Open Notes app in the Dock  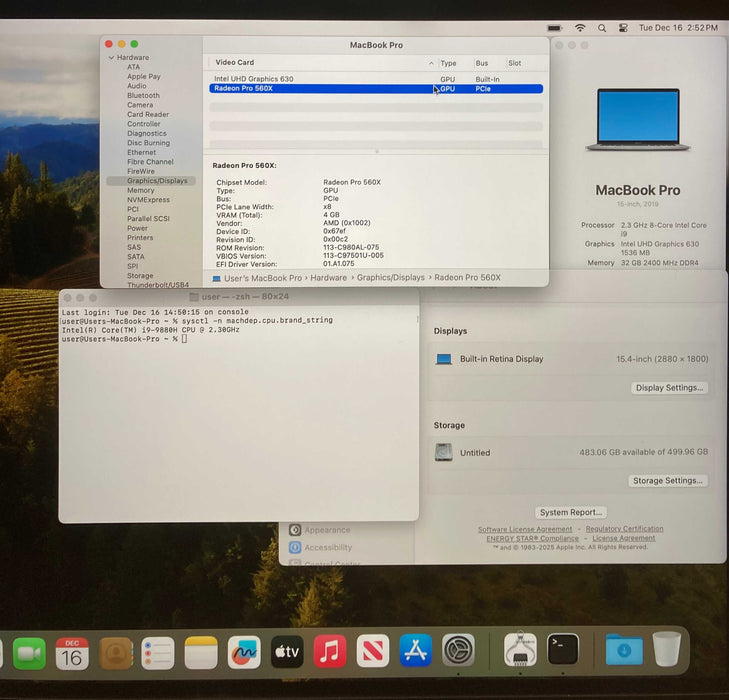point(201,653)
